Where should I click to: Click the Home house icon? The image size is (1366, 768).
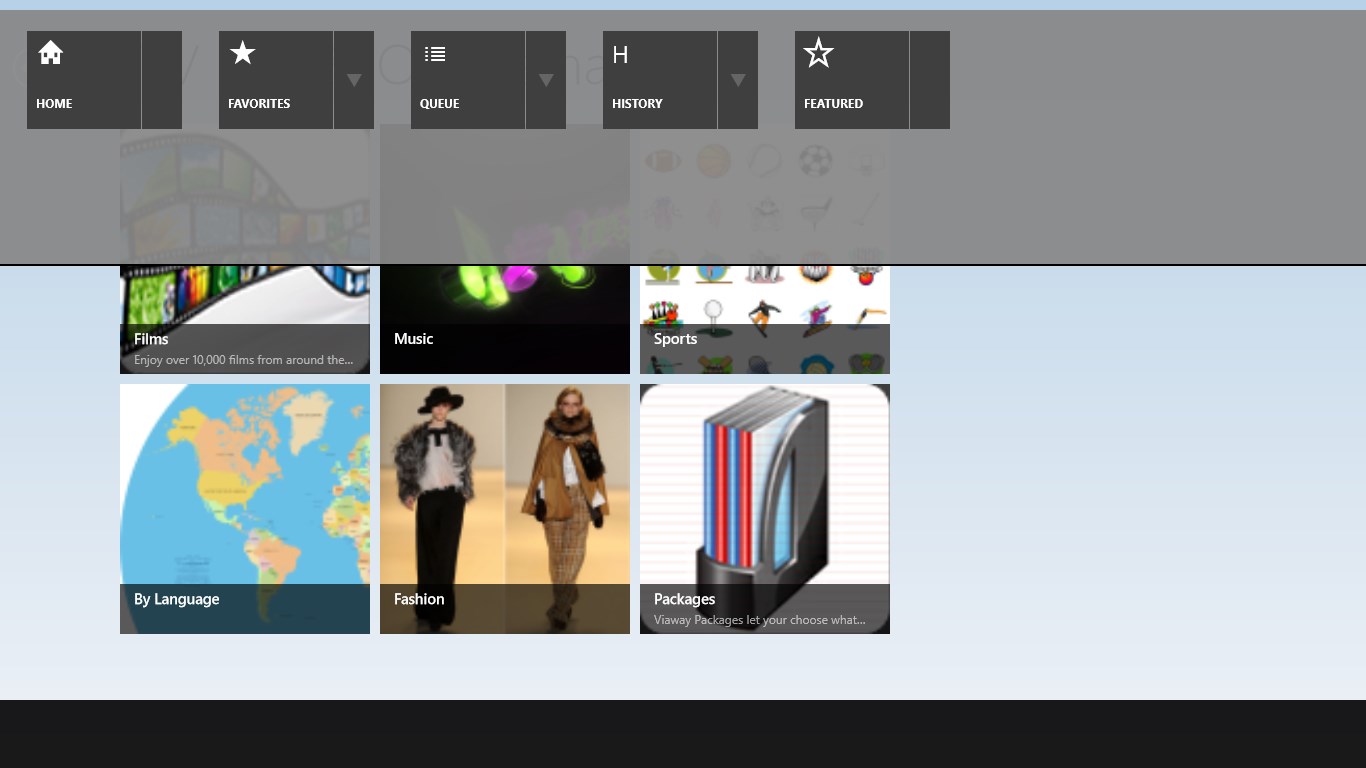pos(51,53)
